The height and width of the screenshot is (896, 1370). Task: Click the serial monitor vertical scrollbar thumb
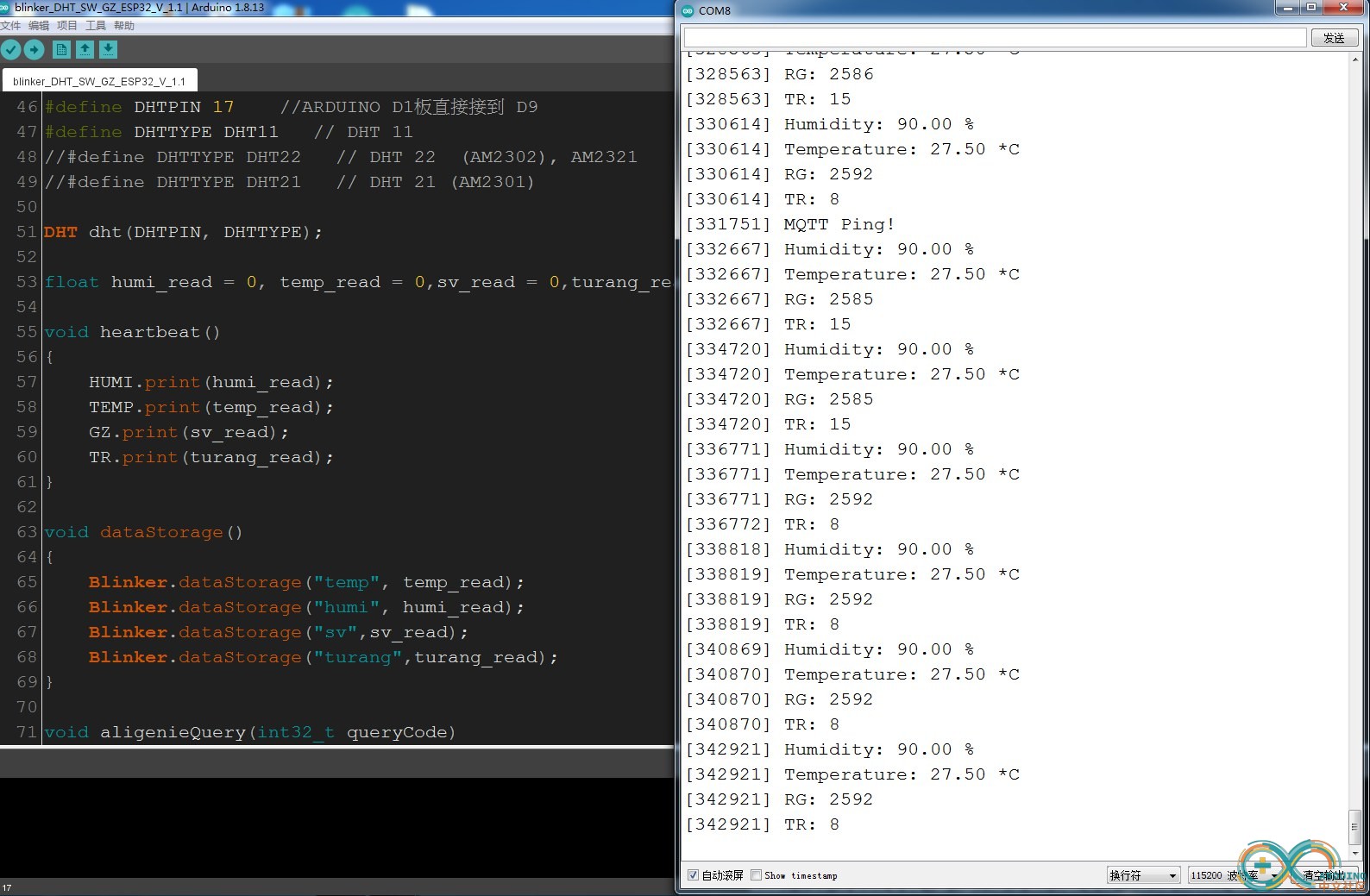pos(1354,826)
